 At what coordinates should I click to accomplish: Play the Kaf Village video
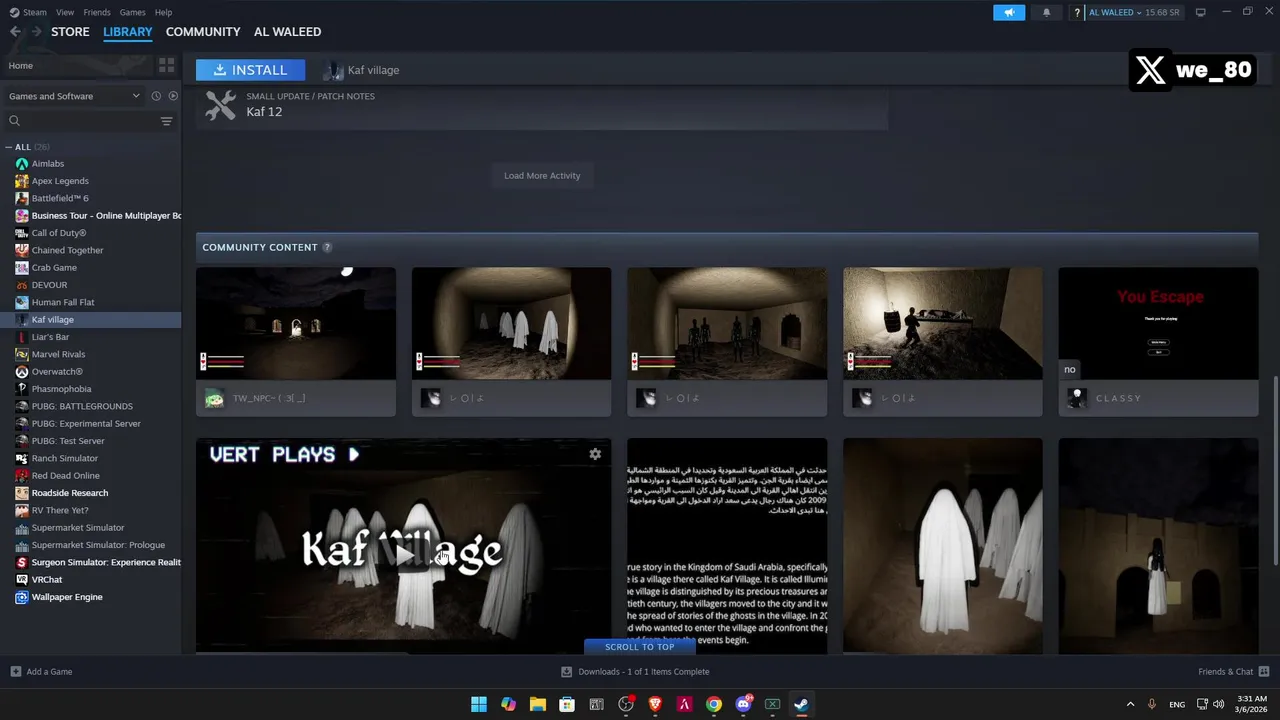[x=403, y=555]
